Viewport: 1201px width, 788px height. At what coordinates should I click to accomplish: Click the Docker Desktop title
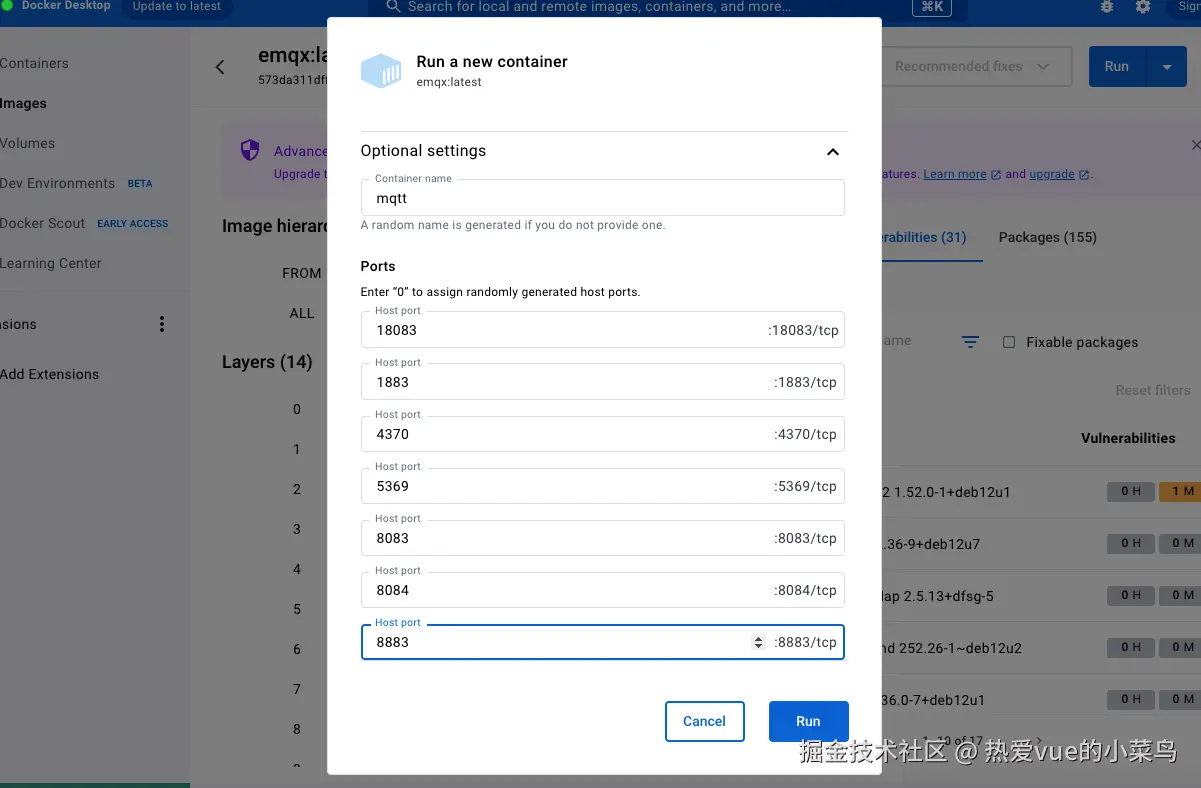[x=66, y=6]
